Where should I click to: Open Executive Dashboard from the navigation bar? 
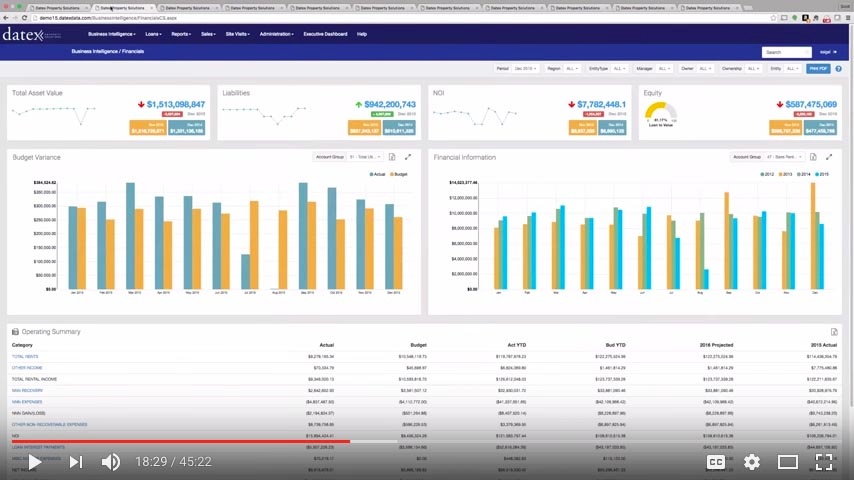[x=326, y=34]
